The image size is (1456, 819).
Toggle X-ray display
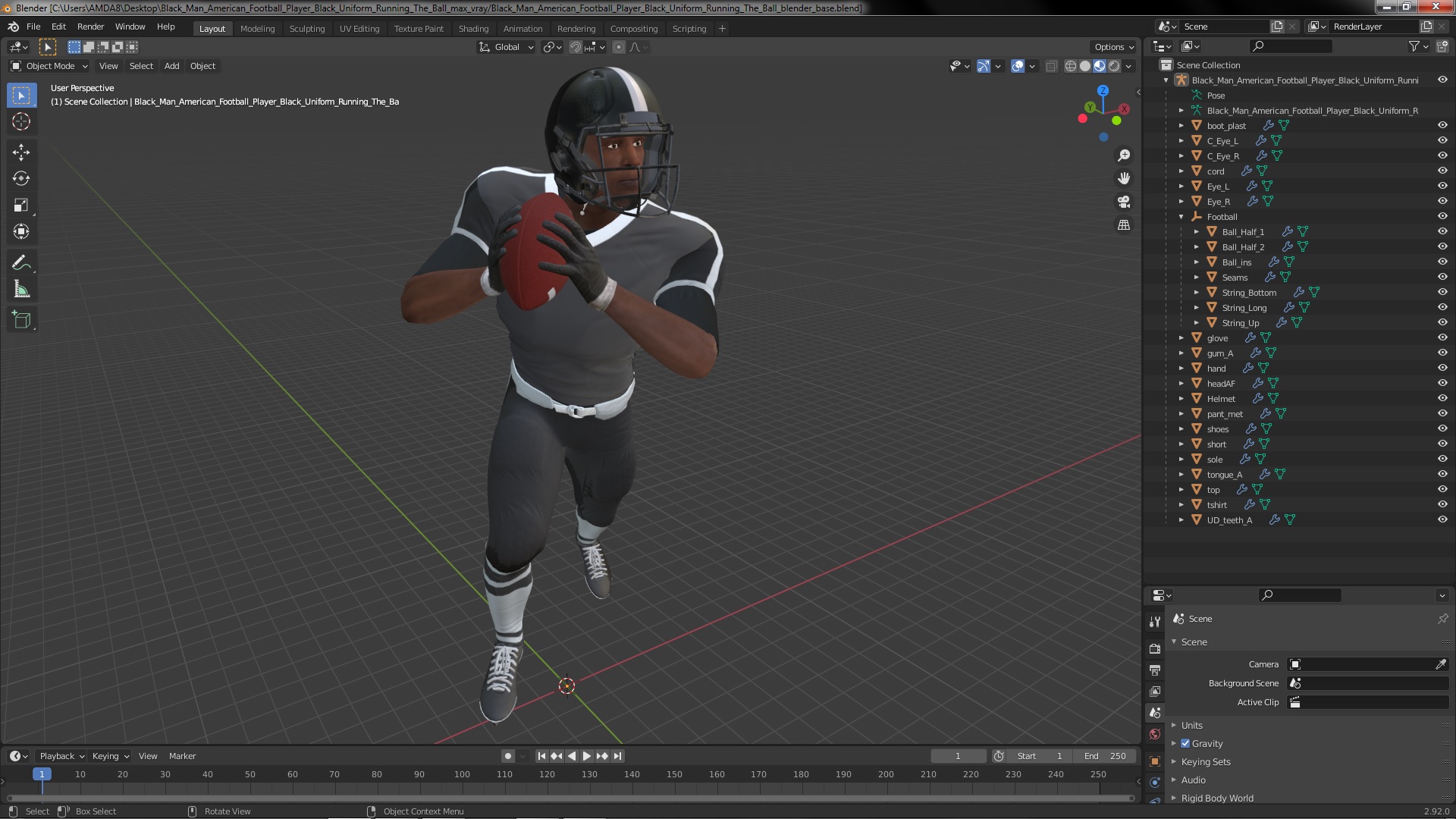tap(1051, 66)
